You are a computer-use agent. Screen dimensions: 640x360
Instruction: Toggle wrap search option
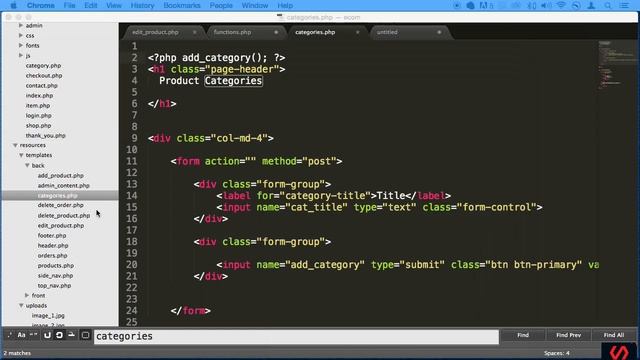tap(59, 336)
